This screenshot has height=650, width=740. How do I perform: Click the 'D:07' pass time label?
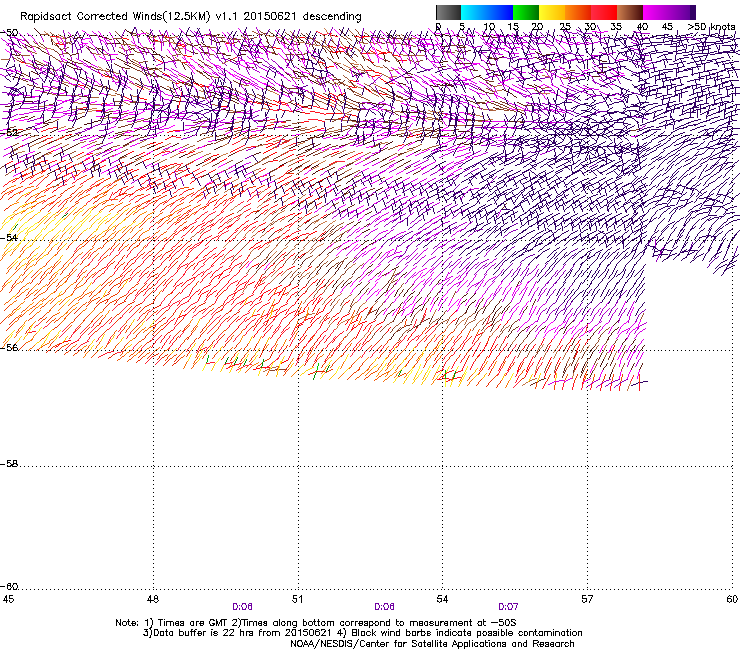click(x=508, y=607)
